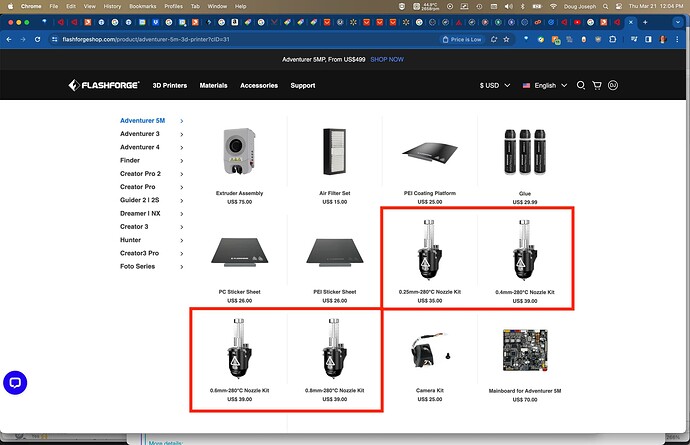The image size is (690, 445).
Task: Expand the Adventurer 3 category chevron
Action: (181, 134)
